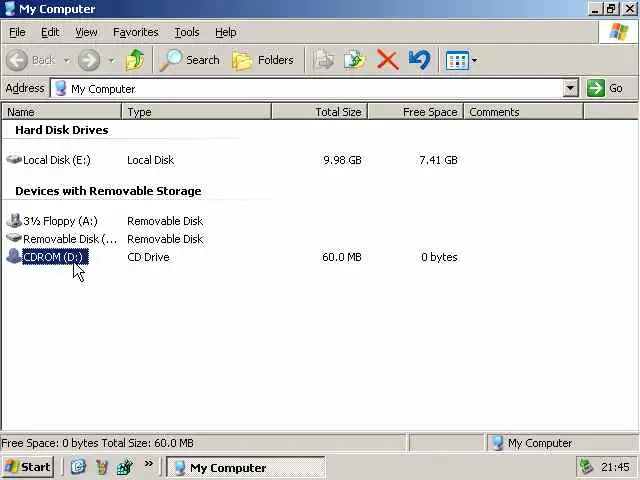640x480 pixels.
Task: Click the third Quick Launch icon
Action: pyautogui.click(x=125, y=467)
